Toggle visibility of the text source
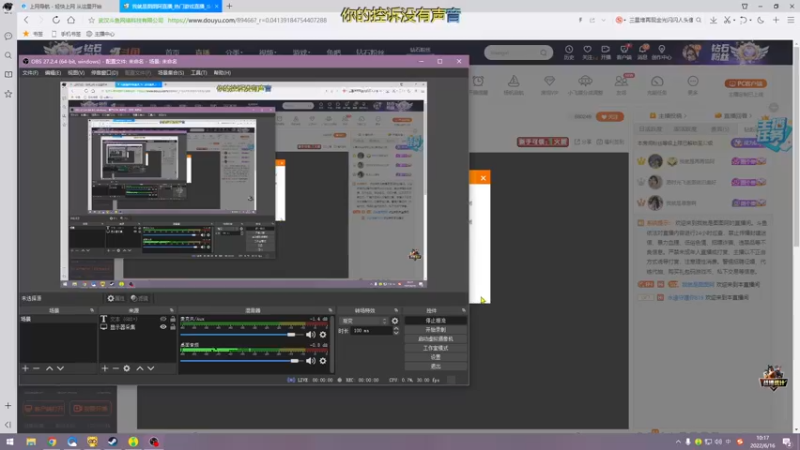 coord(163,319)
